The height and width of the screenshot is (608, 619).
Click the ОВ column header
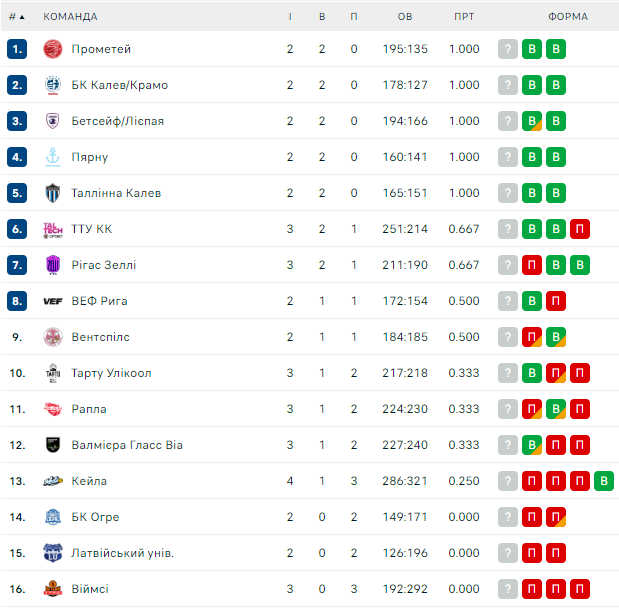405,16
